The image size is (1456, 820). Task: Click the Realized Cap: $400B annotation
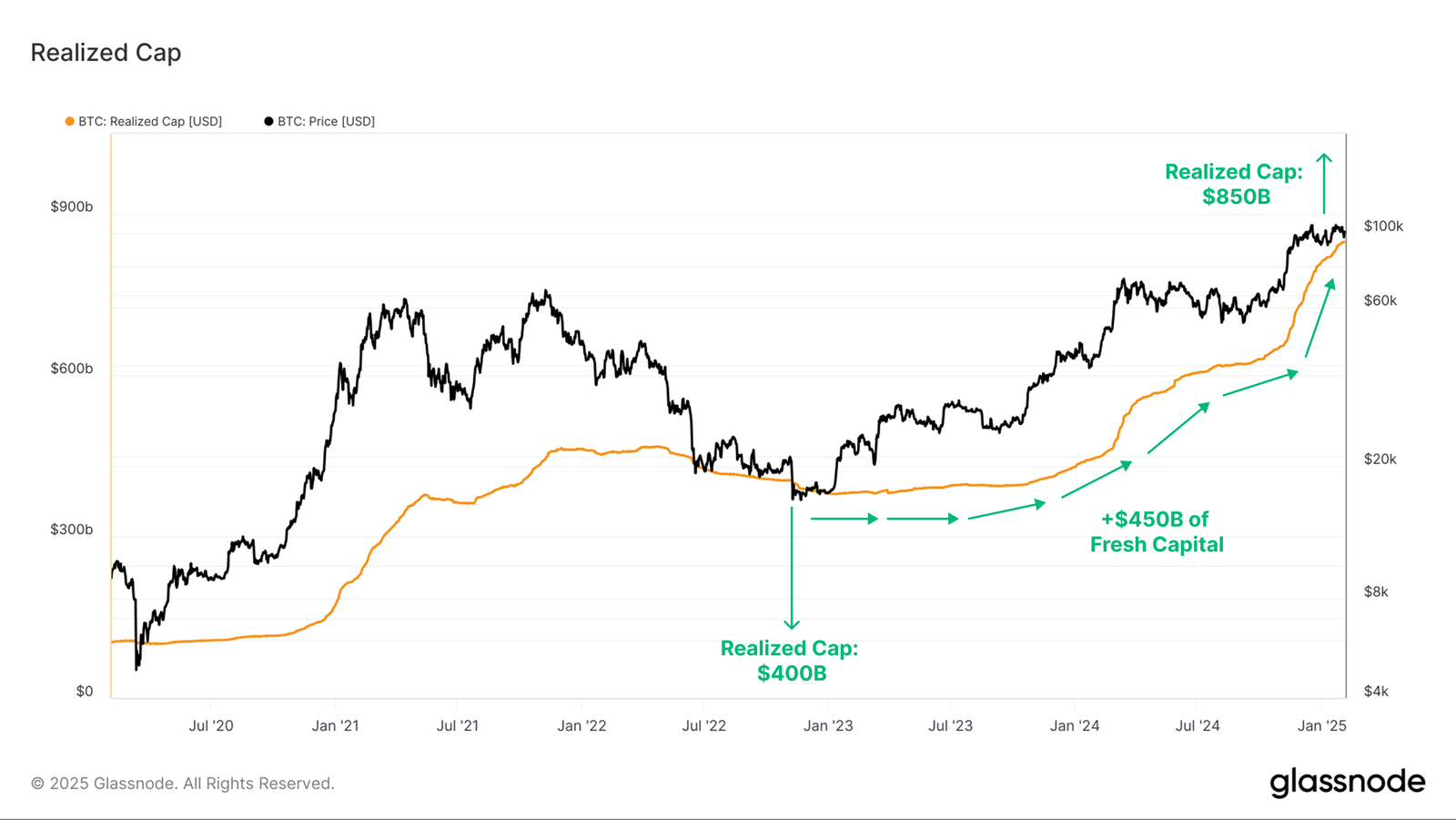pyautogui.click(x=790, y=661)
